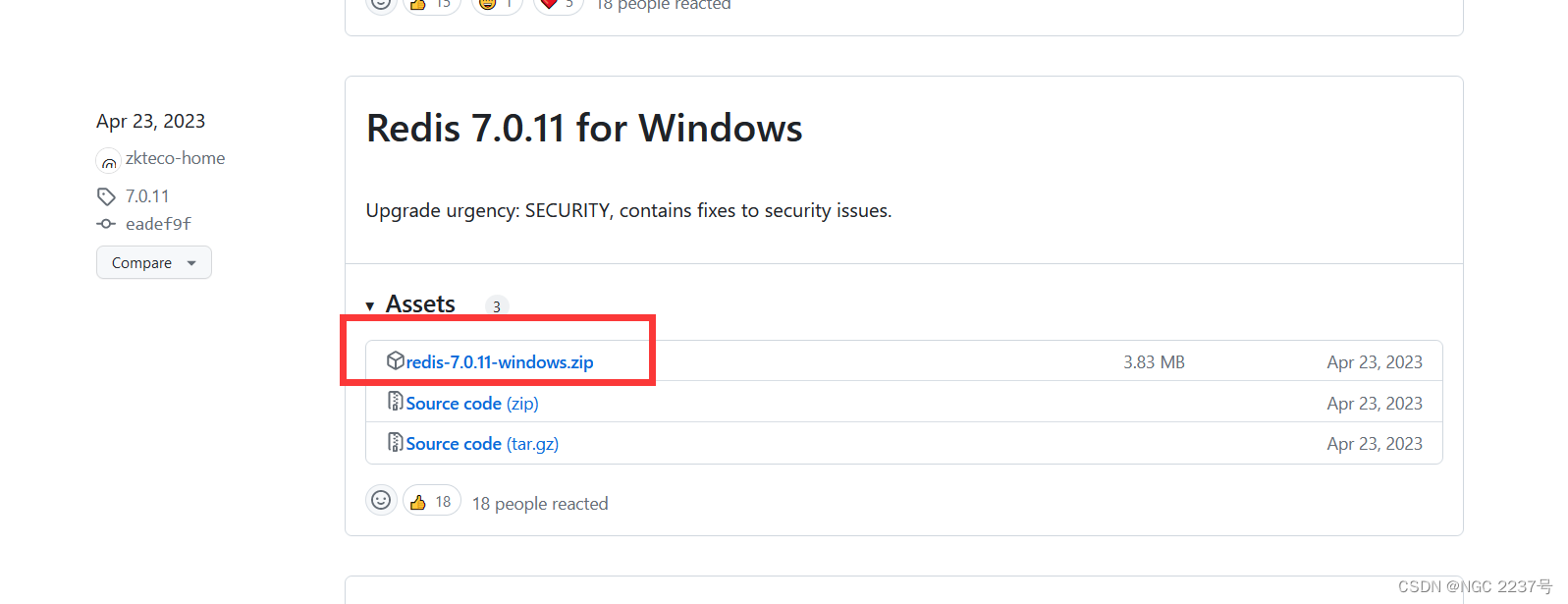Click the thumbs-up reaction with 18
This screenshot has height=604, width=1568.
tap(432, 501)
